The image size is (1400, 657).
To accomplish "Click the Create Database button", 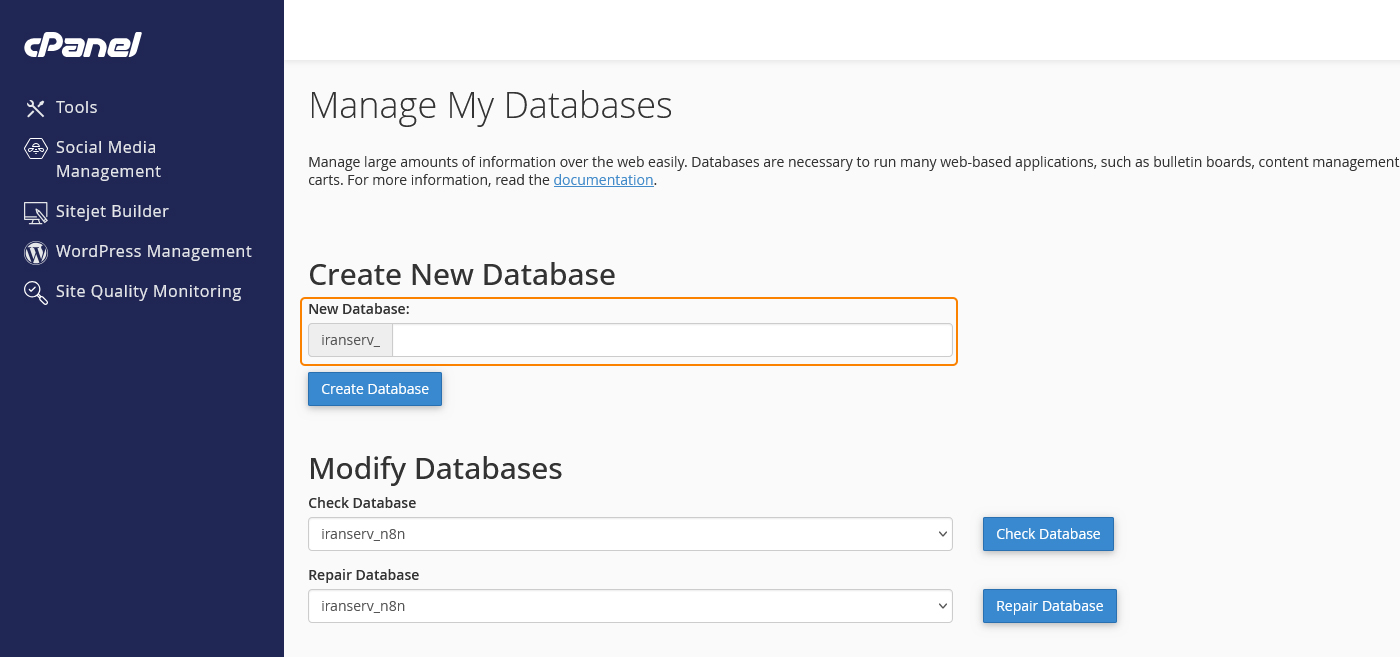I will click(374, 388).
